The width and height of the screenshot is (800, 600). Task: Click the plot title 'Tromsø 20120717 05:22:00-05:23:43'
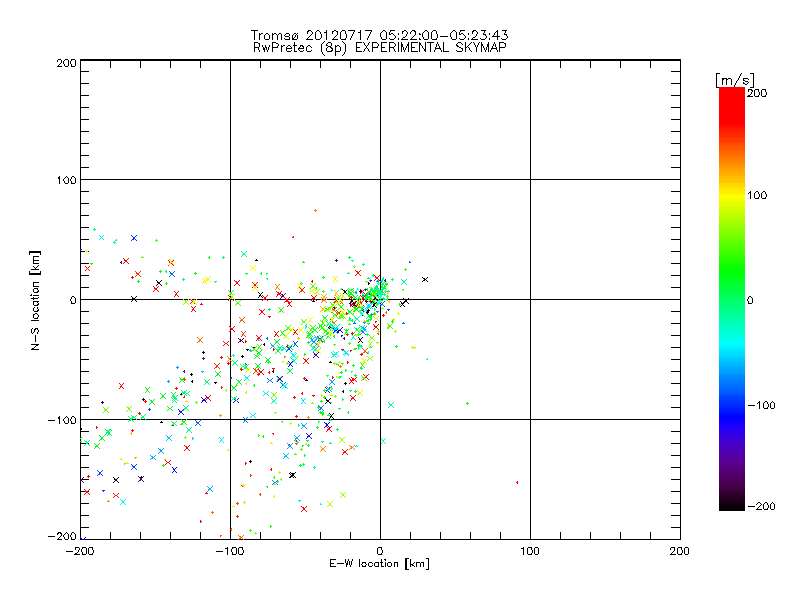coord(379,35)
